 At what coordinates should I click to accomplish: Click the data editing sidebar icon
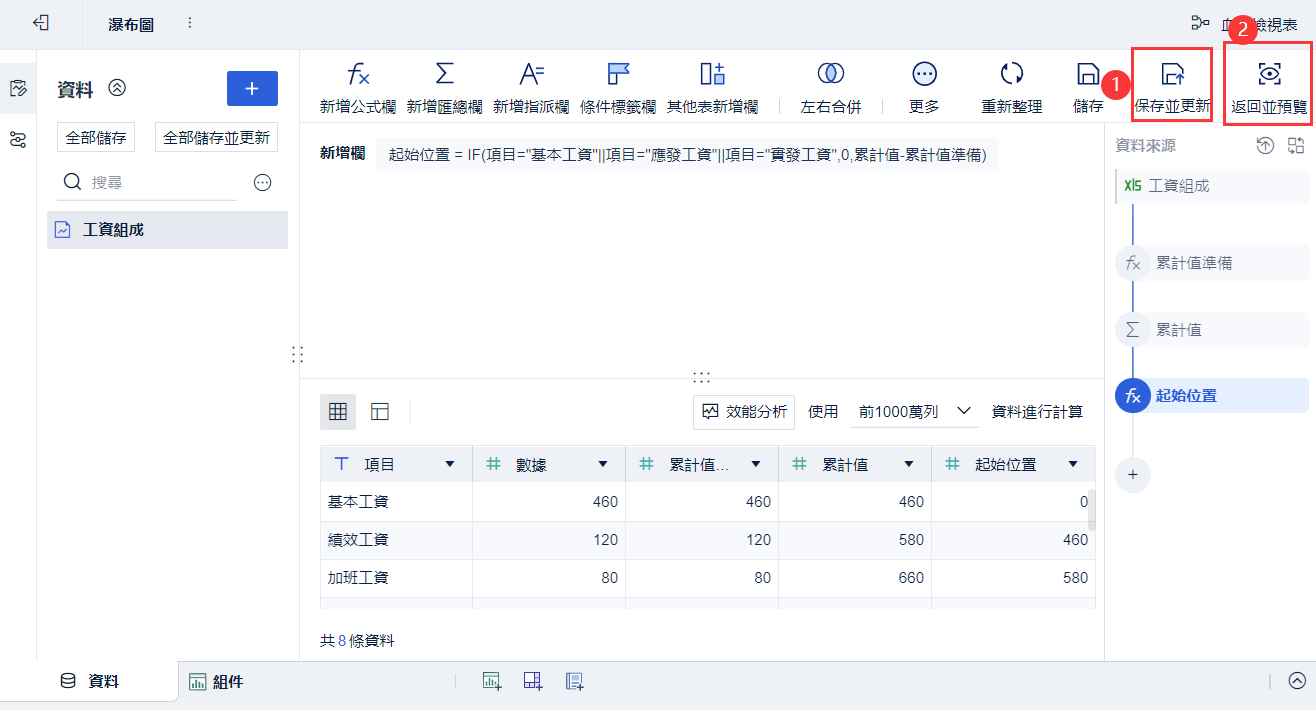pyautogui.click(x=18, y=88)
